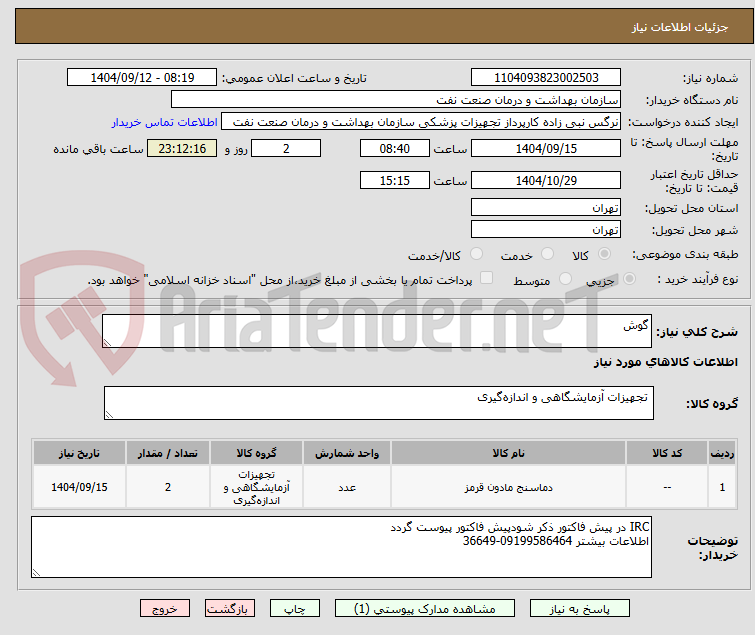Screen dimensions: 755x635
Task: Click the جزئیات اطلاعات نیاز page title
Action: pos(680,27)
